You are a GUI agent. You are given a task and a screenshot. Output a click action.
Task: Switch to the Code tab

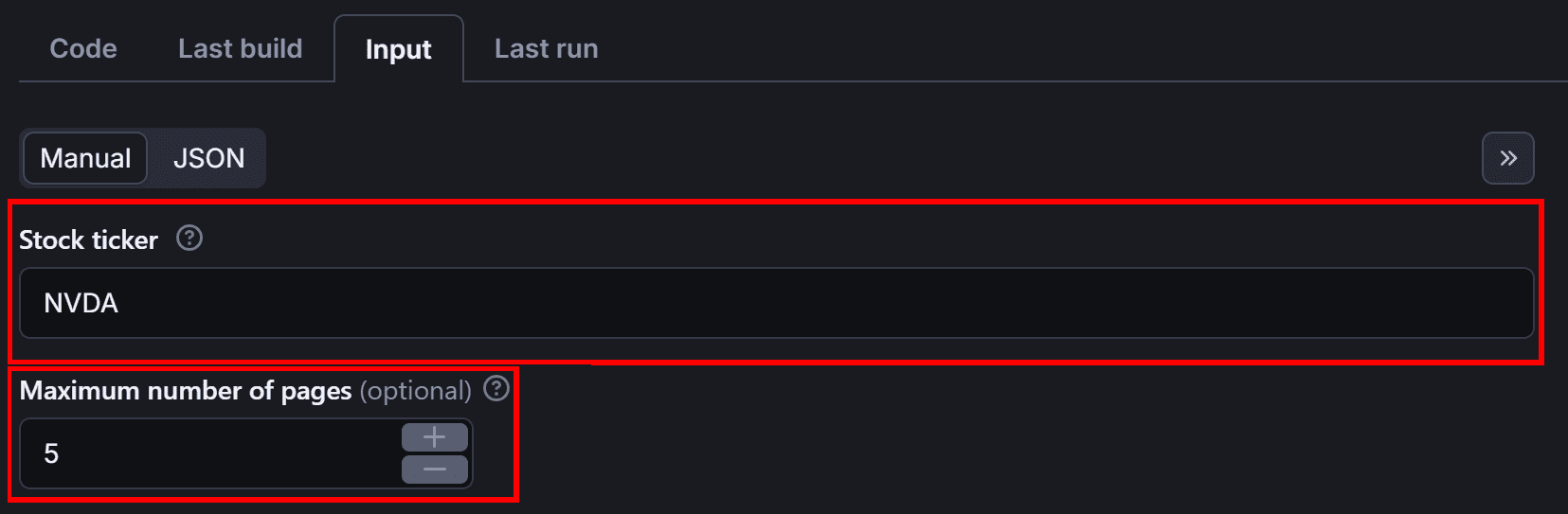(x=83, y=48)
